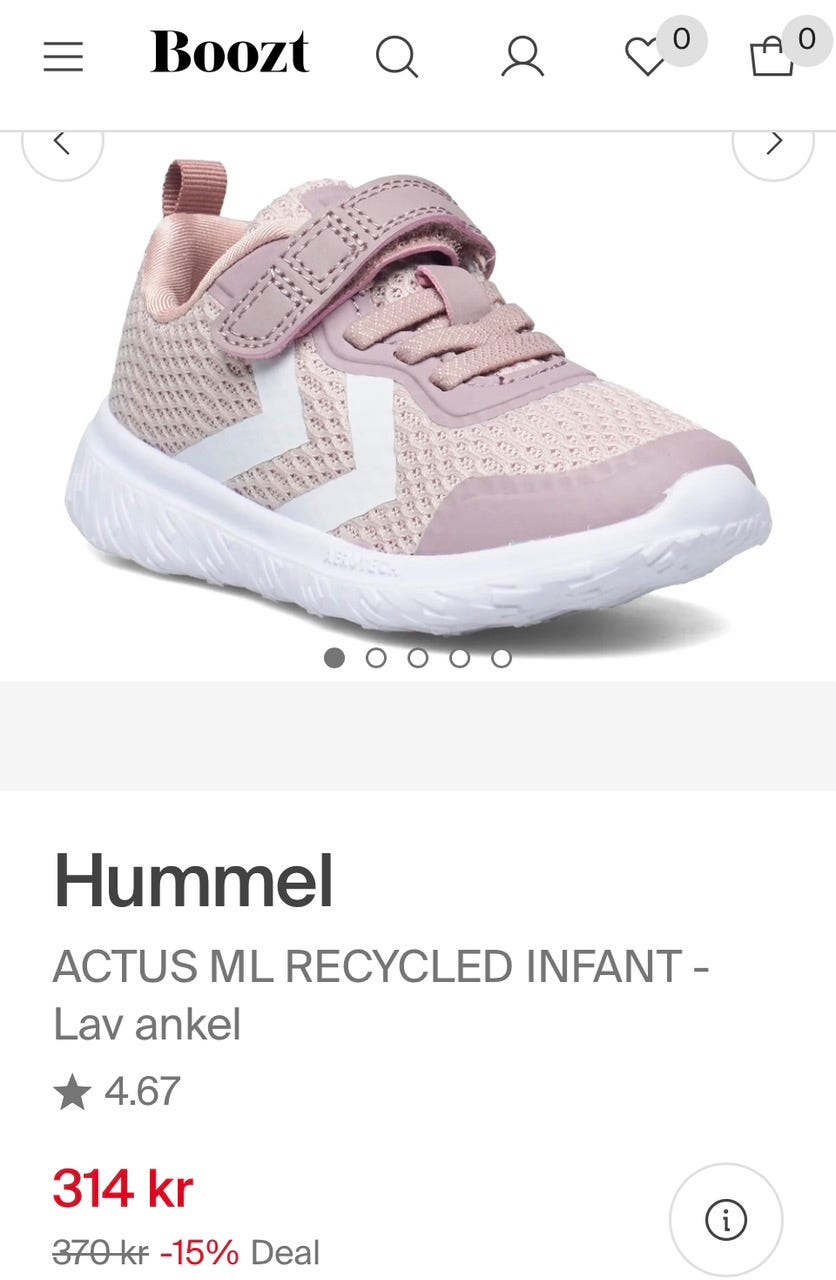The height and width of the screenshot is (1280, 836).
Task: Open the wishlist heart icon
Action: pyautogui.click(x=645, y=58)
